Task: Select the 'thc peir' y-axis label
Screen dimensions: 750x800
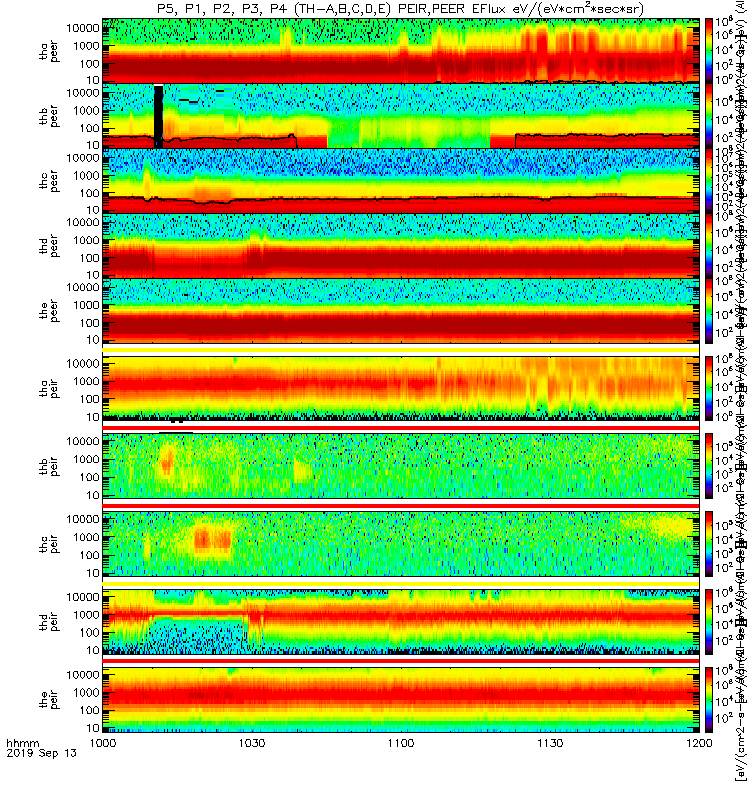Action: click(49, 544)
